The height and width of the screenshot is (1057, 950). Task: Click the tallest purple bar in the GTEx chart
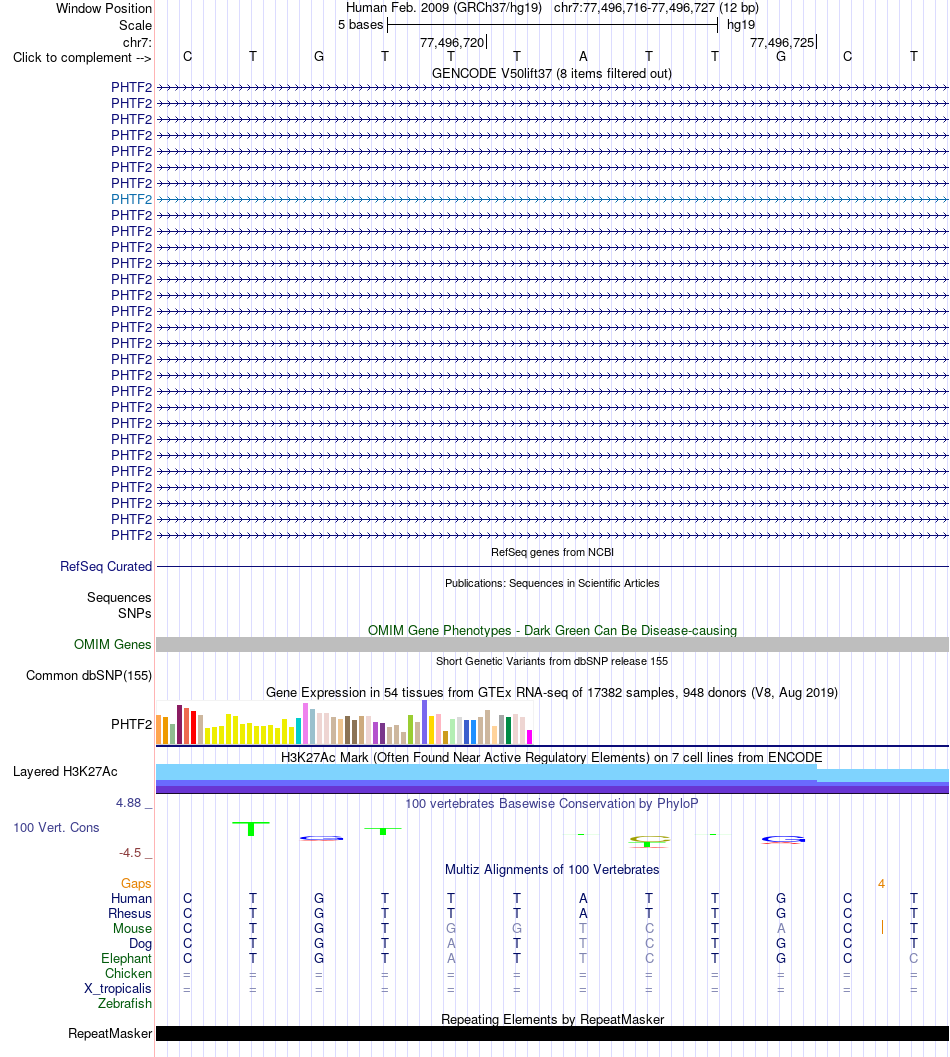(424, 722)
